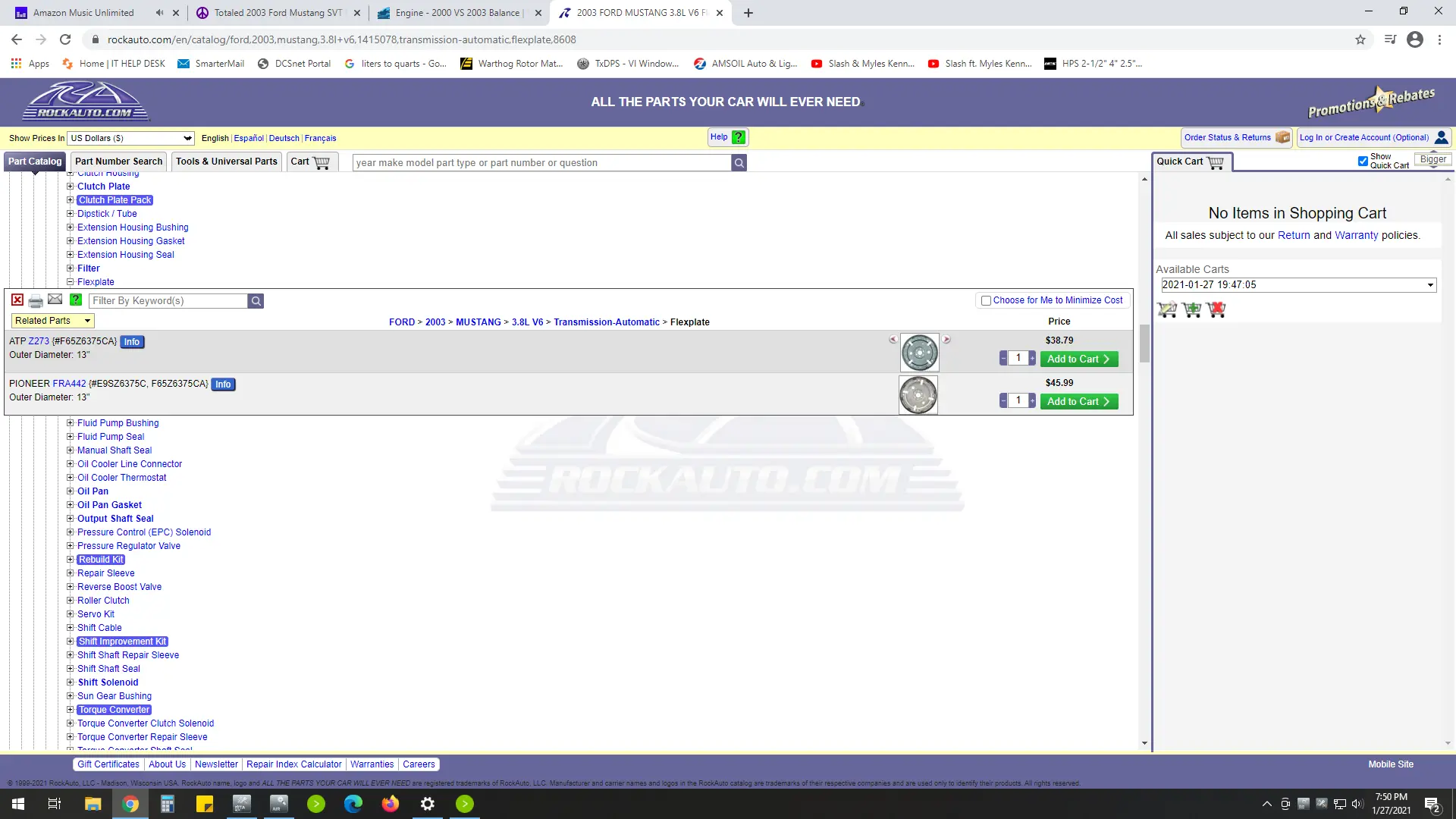Add ATP Z273 to cart
This screenshot has width=1456, height=819.
pos(1079,359)
